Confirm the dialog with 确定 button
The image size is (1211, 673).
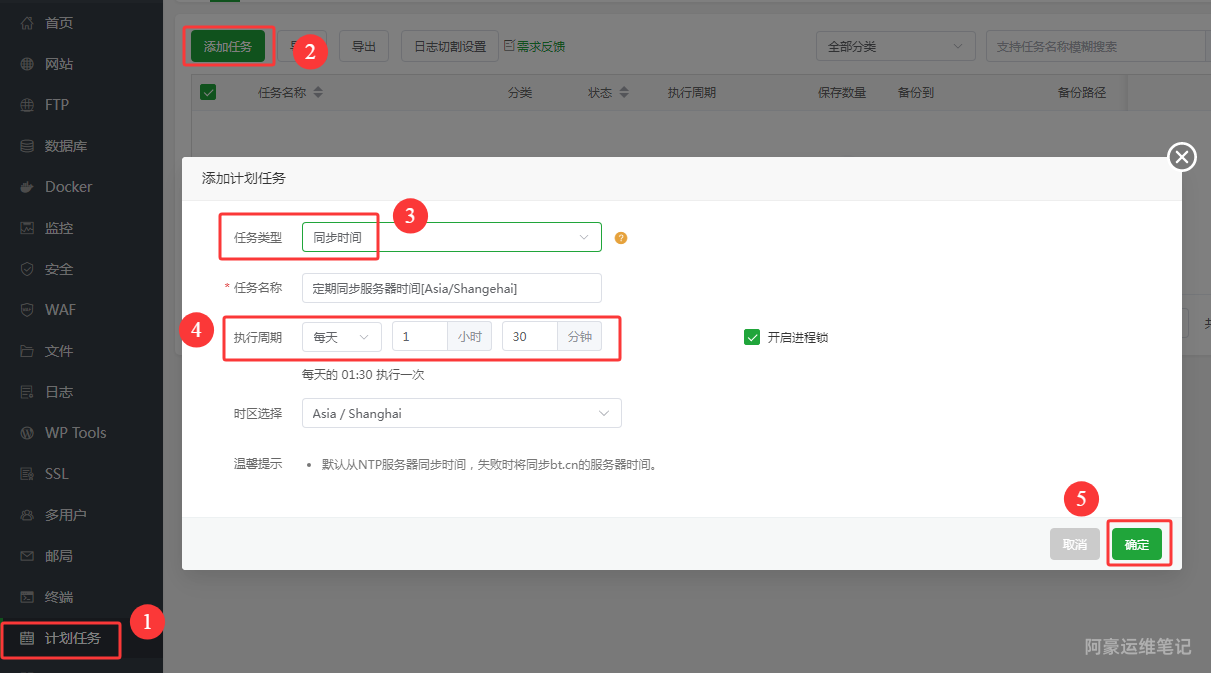click(1137, 543)
